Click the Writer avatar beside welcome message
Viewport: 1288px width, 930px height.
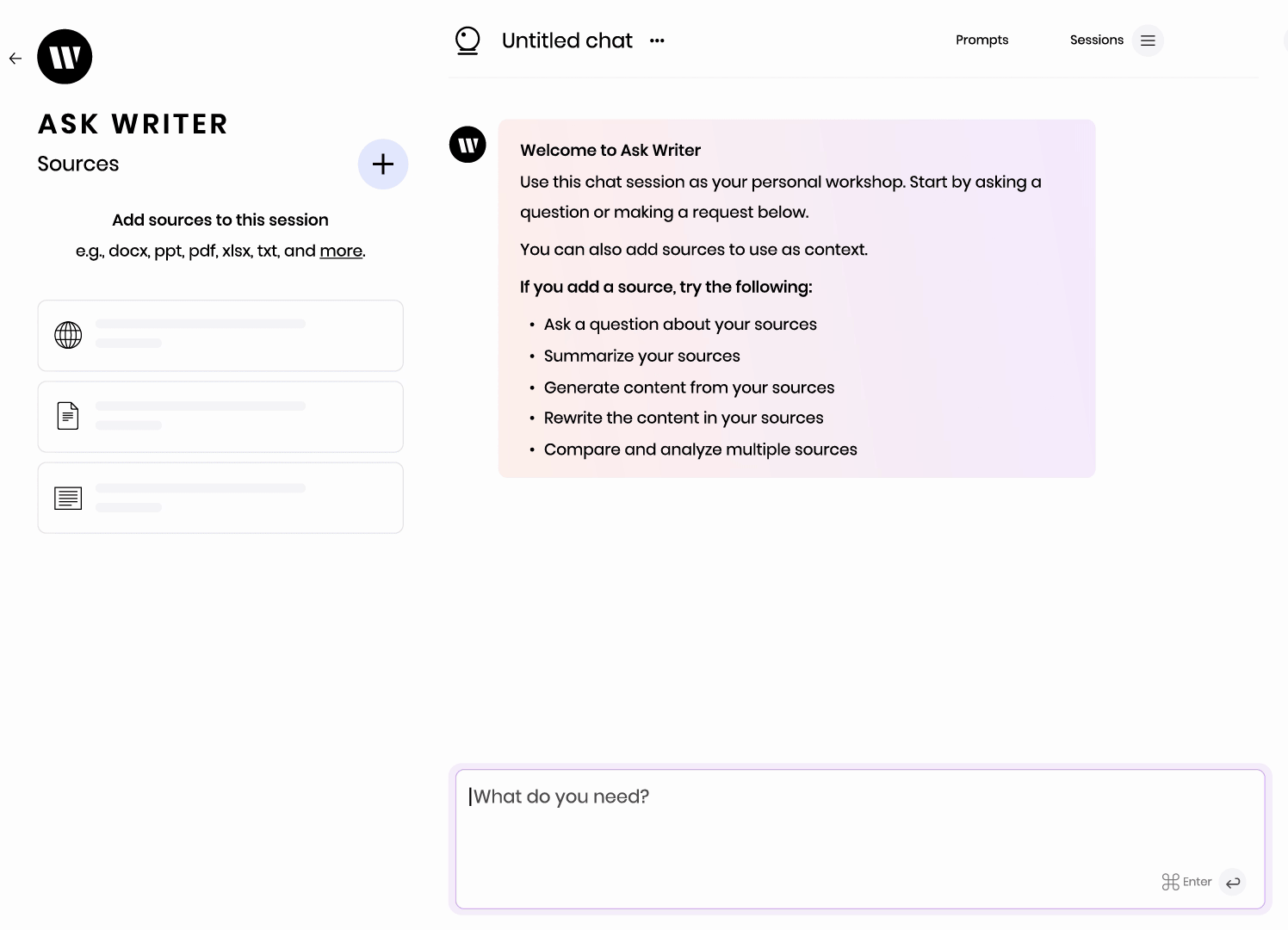point(468,145)
